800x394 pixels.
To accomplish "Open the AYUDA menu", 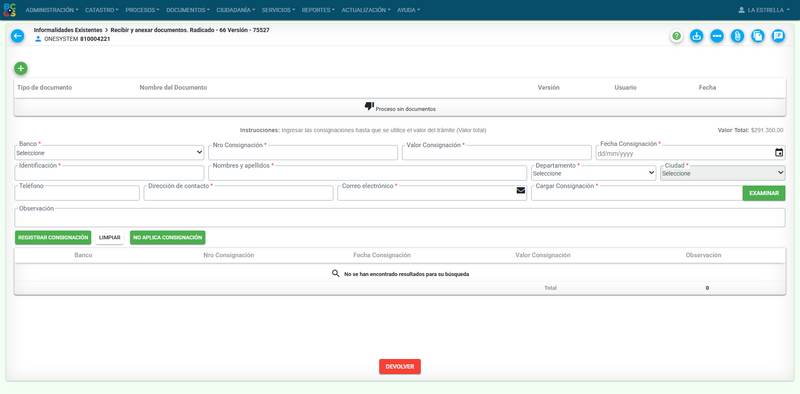I will 409,10.
